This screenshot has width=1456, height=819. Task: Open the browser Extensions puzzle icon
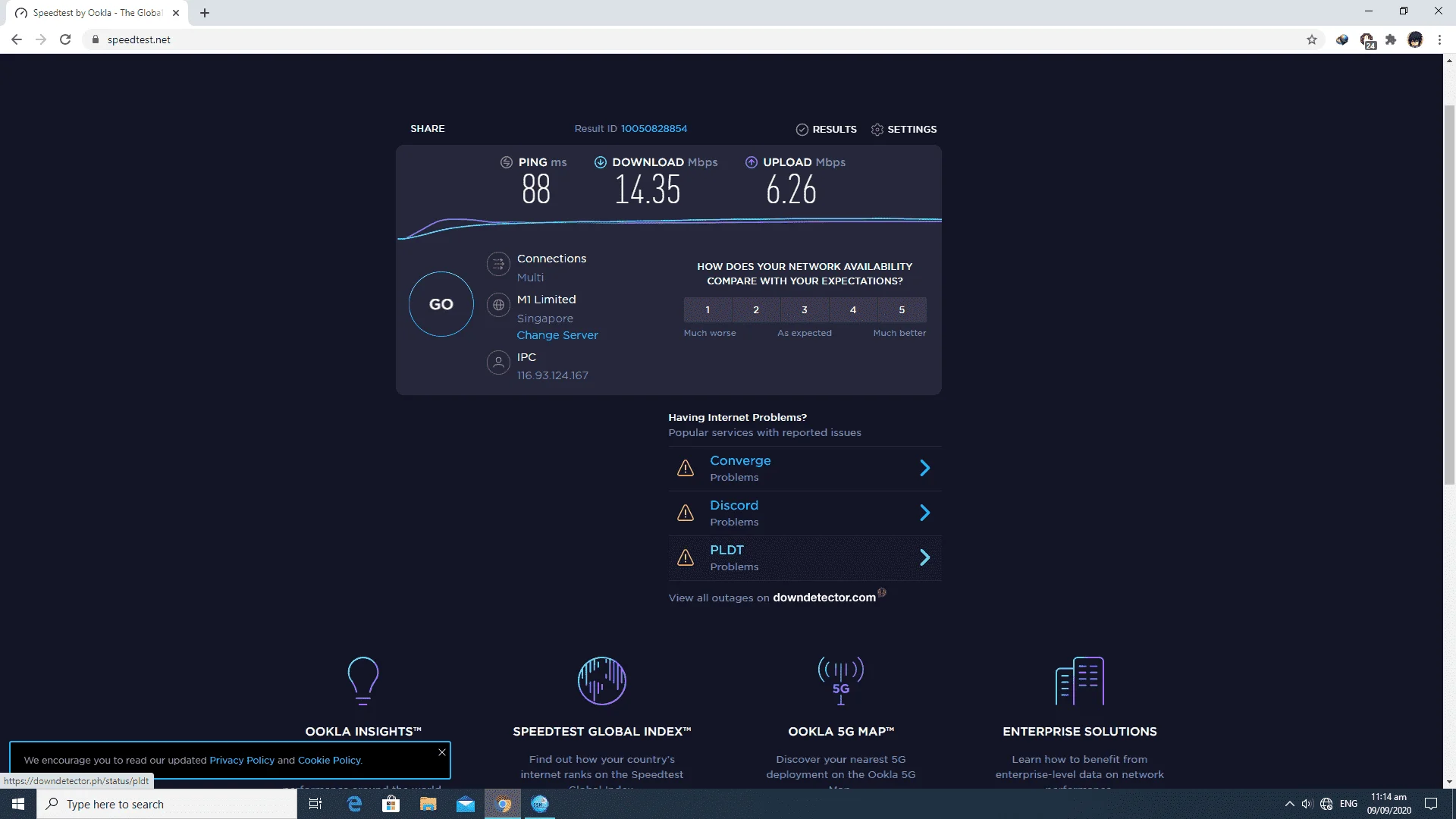click(1391, 39)
